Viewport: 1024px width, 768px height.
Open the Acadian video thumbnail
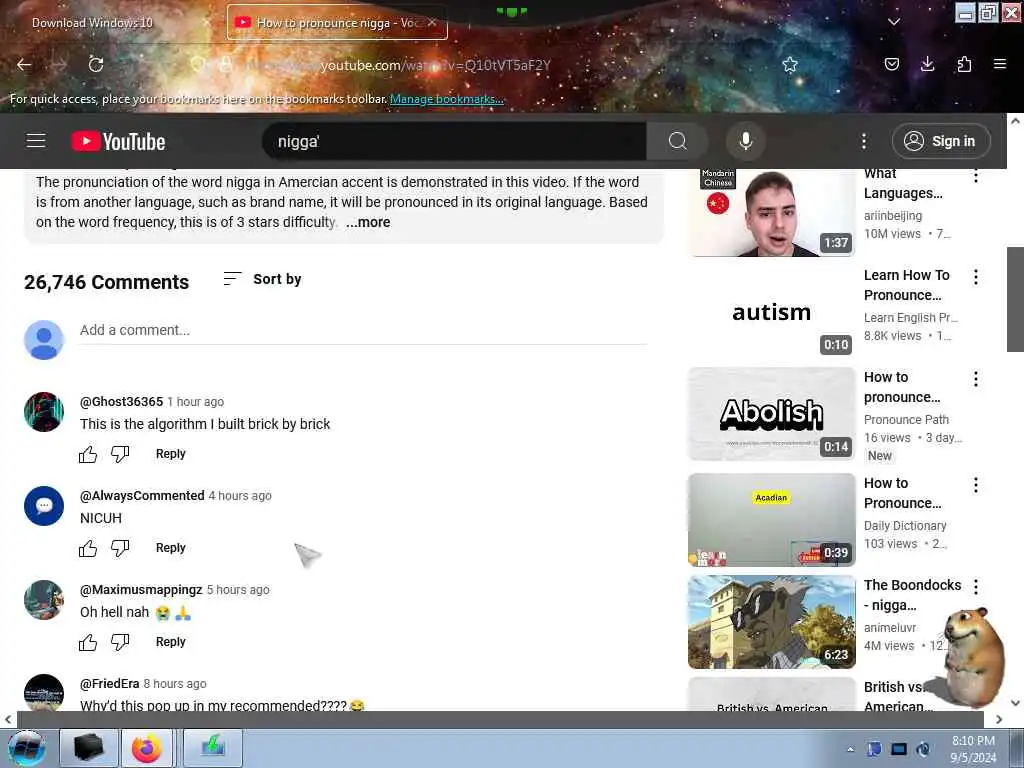click(771, 520)
